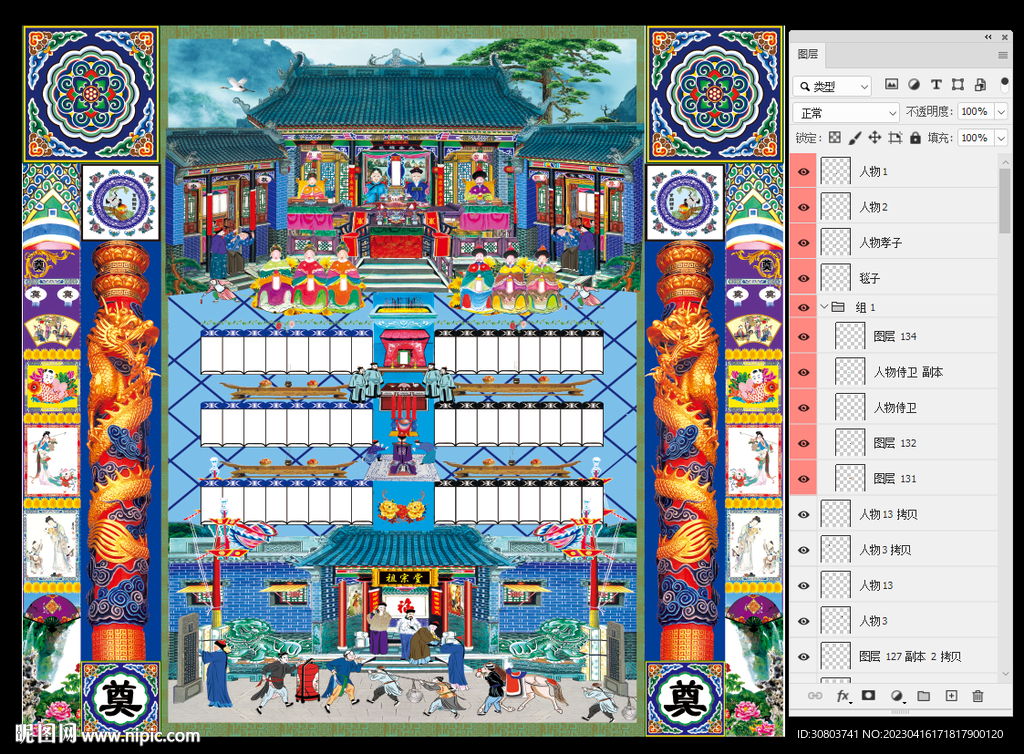The width and height of the screenshot is (1024, 754).
Task: Hide the 图层 134 layer
Action: click(x=803, y=337)
